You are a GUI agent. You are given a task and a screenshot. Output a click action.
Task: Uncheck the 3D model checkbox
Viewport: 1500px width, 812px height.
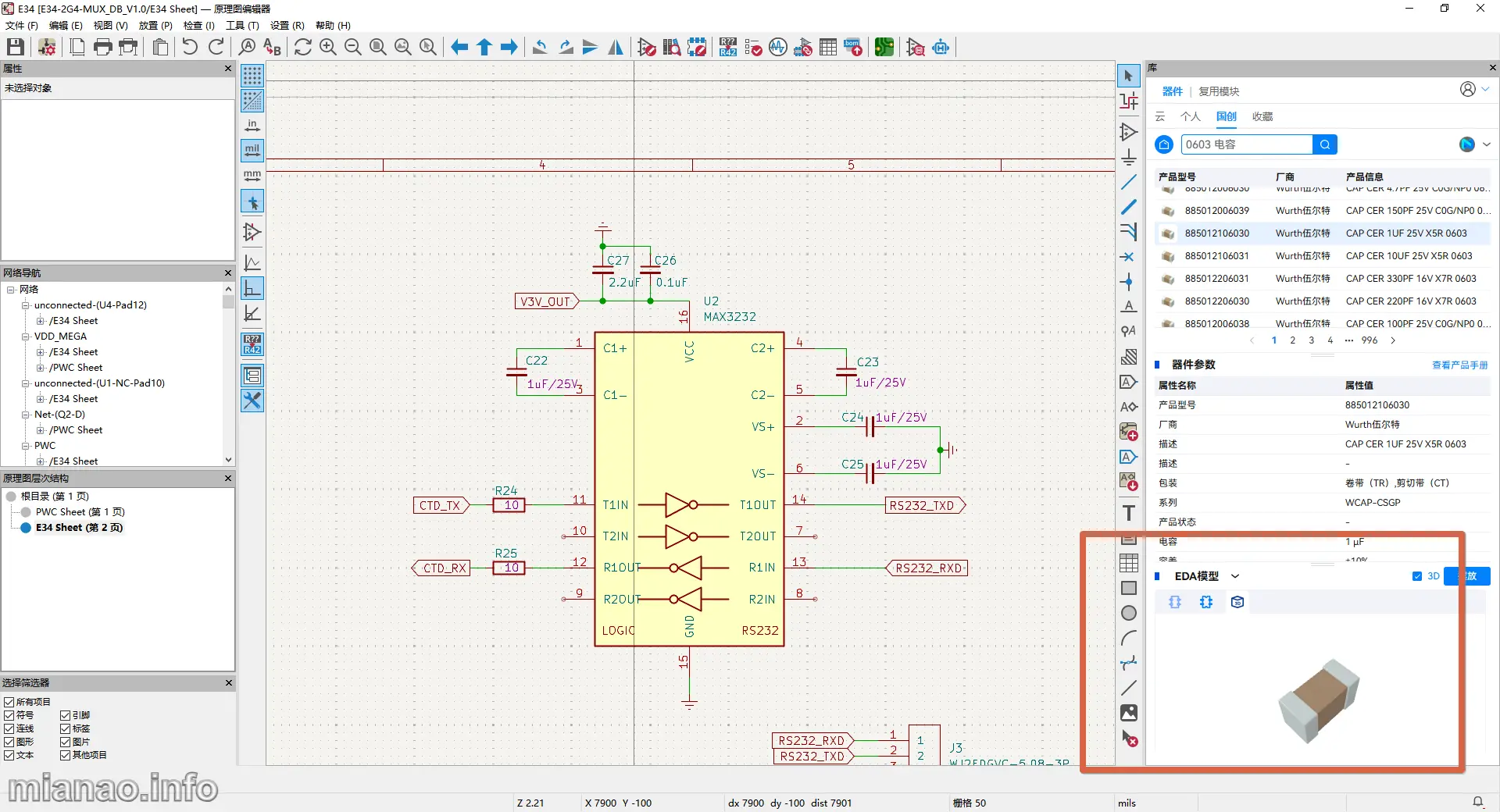click(1417, 576)
